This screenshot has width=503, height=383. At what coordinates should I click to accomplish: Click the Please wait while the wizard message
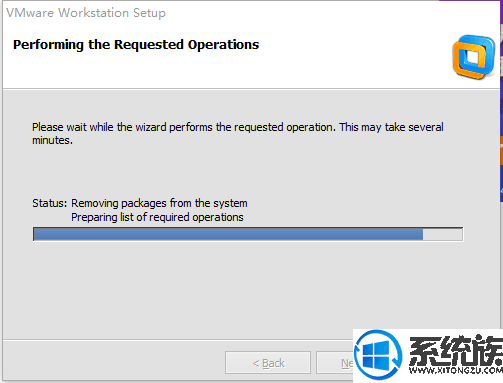click(x=238, y=133)
